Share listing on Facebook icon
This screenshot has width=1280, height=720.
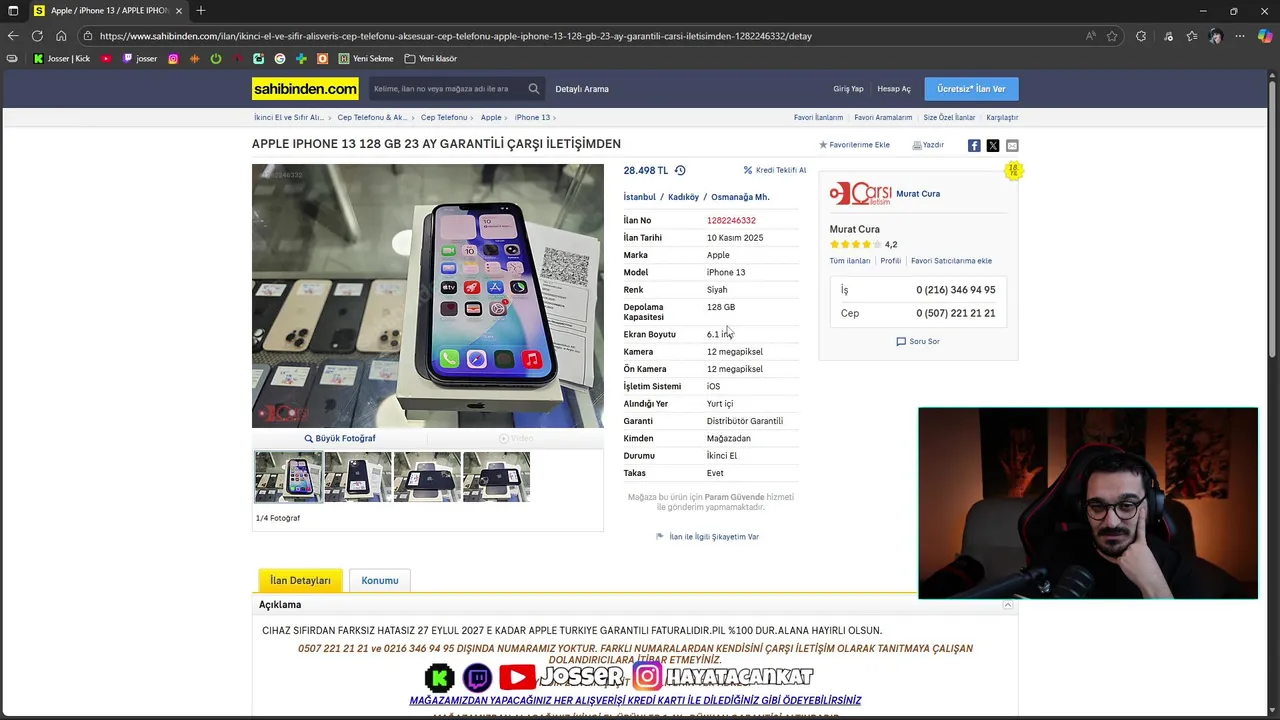[974, 146]
